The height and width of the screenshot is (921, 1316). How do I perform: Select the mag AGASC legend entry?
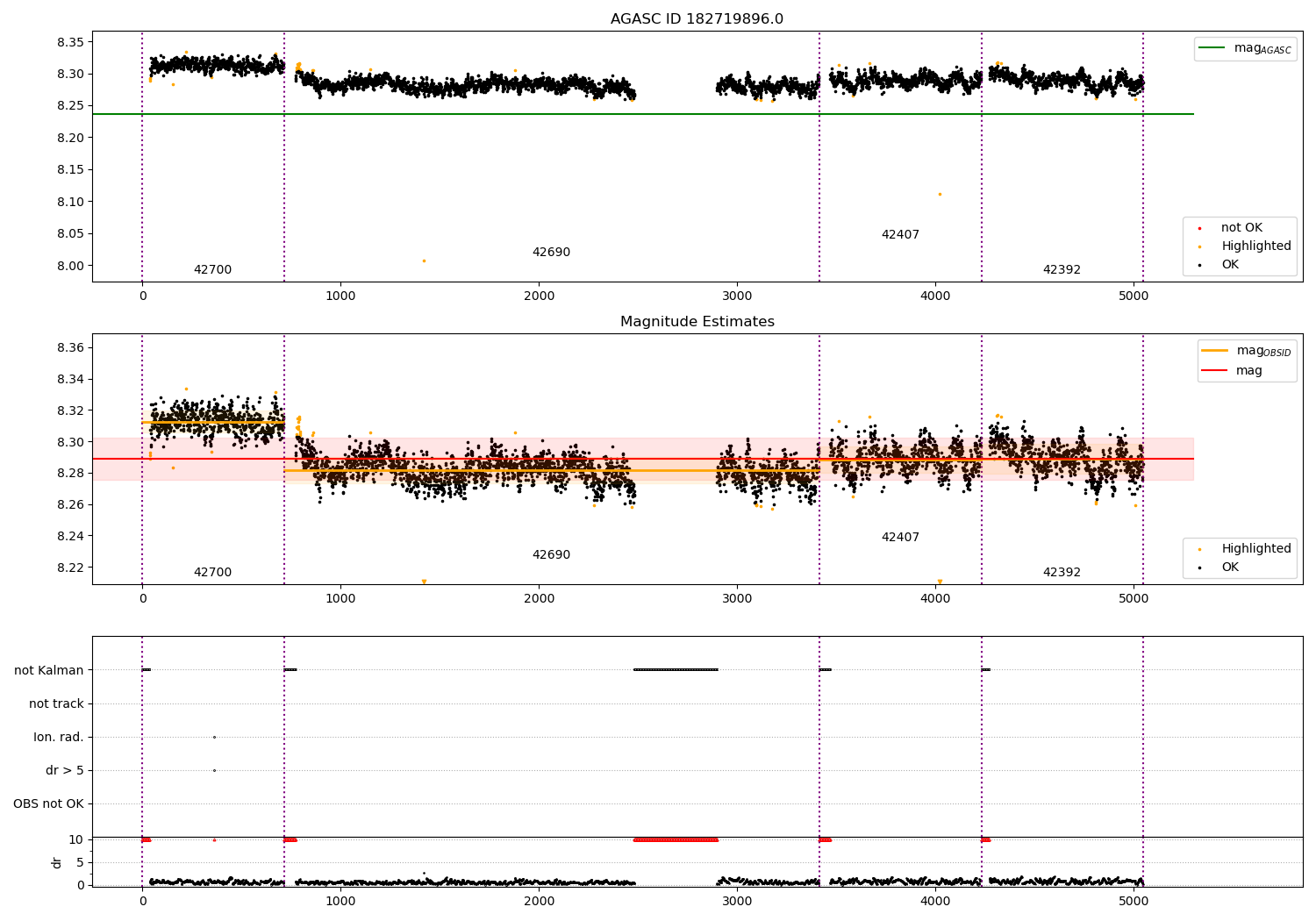coord(1245,48)
